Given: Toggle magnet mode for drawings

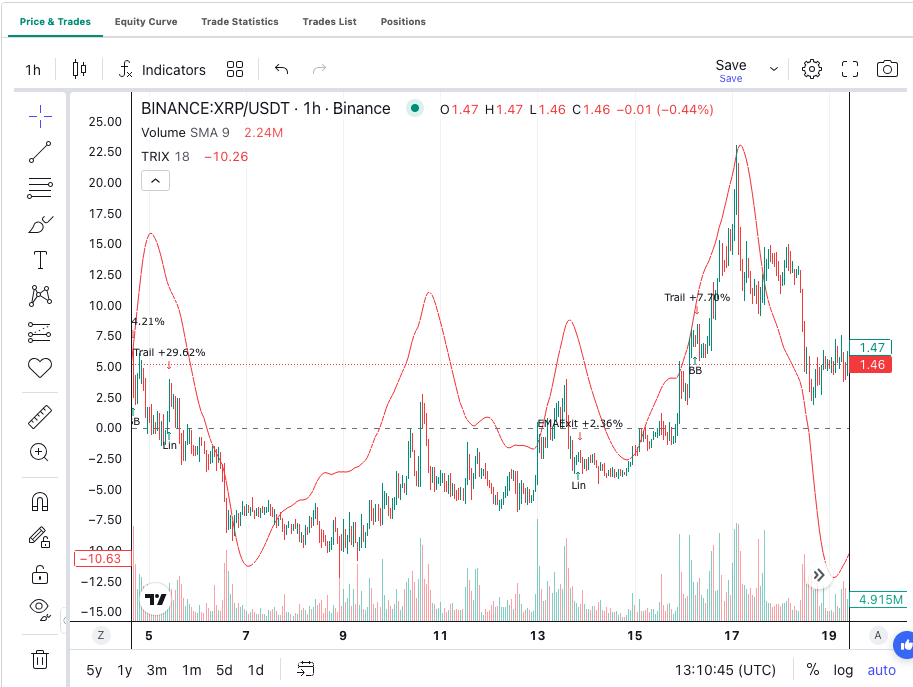Looking at the screenshot, I should click(40, 501).
